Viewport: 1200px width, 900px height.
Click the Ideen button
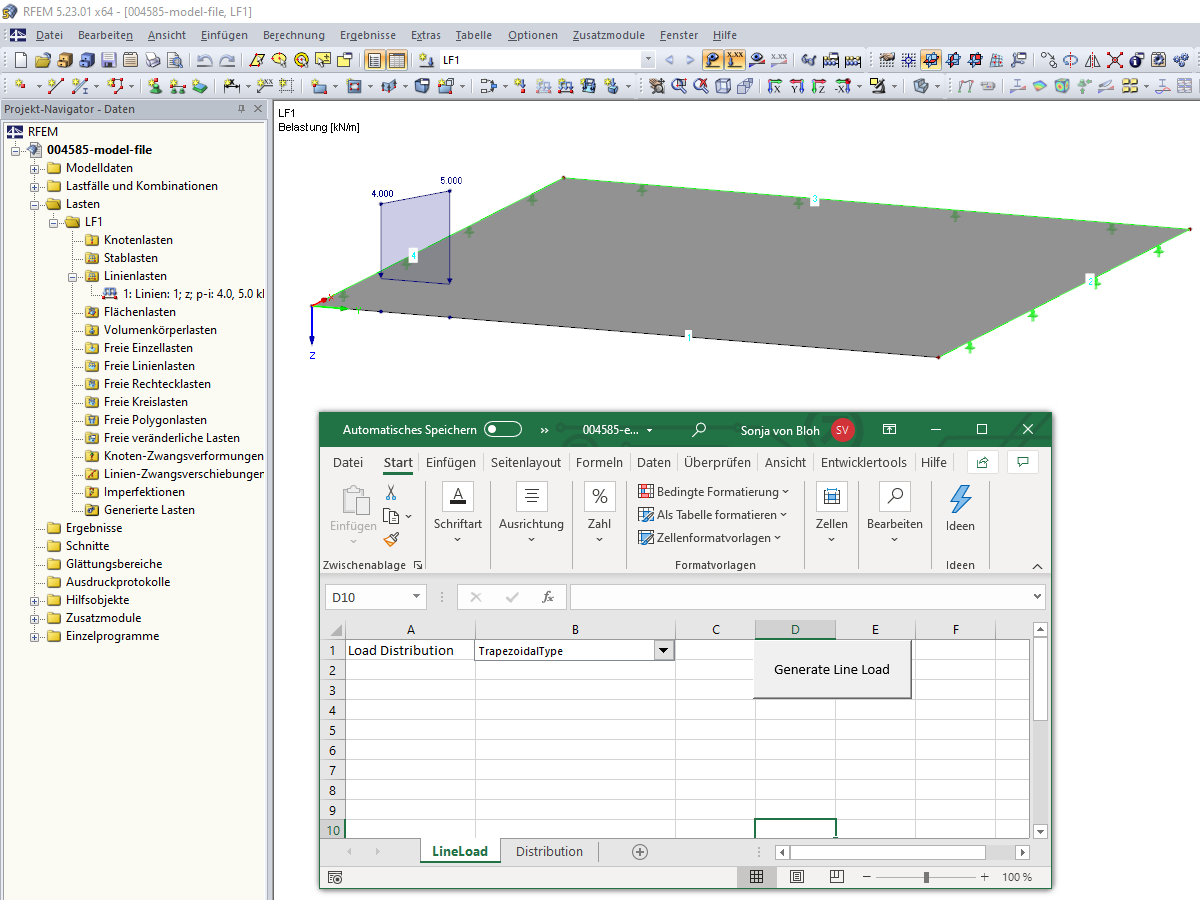pos(960,508)
